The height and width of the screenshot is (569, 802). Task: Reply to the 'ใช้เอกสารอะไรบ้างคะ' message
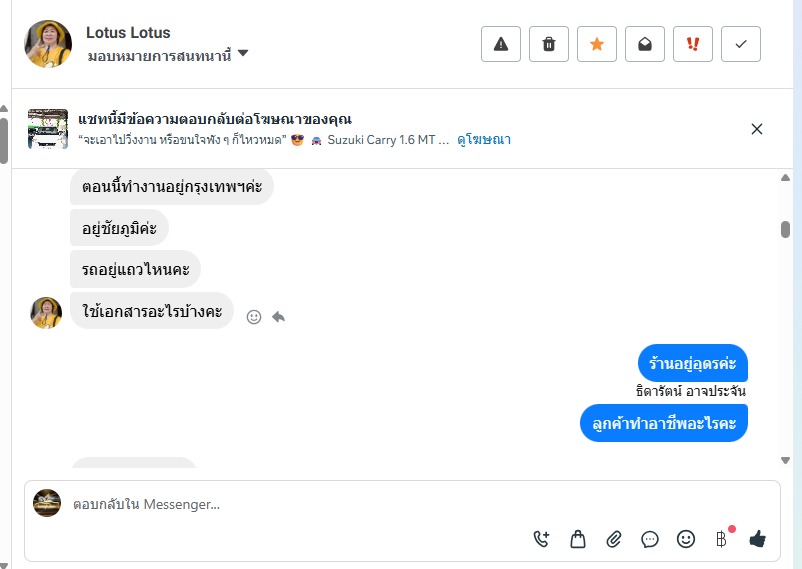point(278,316)
